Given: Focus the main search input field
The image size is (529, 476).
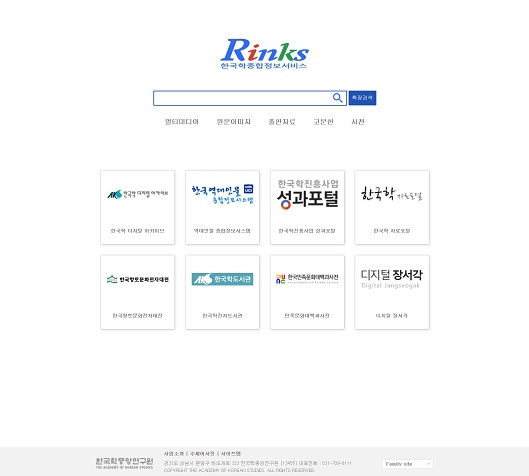Looking at the screenshot, I should pyautogui.click(x=243, y=98).
